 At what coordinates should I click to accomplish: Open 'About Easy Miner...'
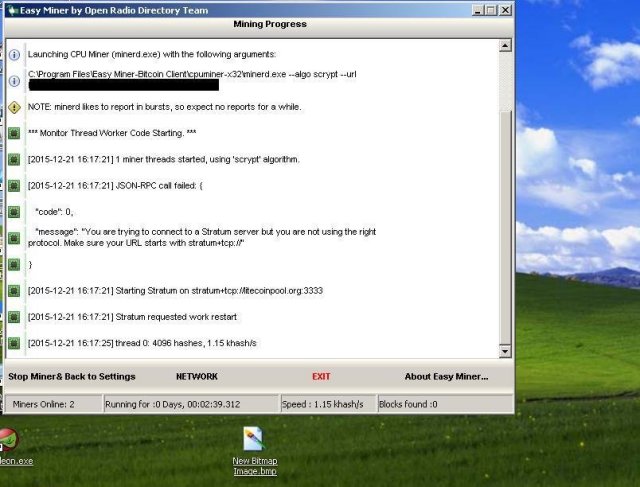click(x=447, y=376)
